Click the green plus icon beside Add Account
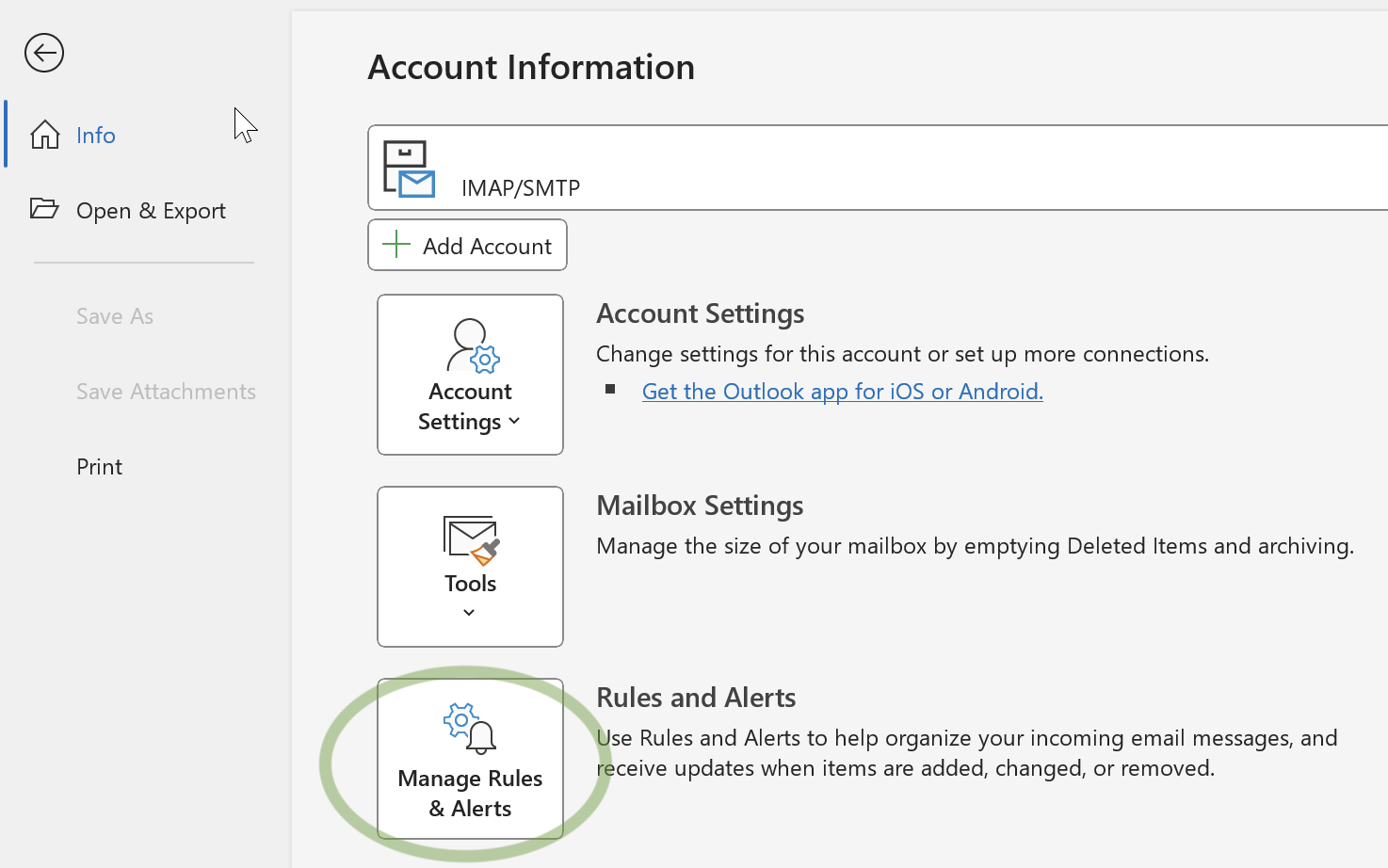The height and width of the screenshot is (868, 1388). [x=397, y=244]
